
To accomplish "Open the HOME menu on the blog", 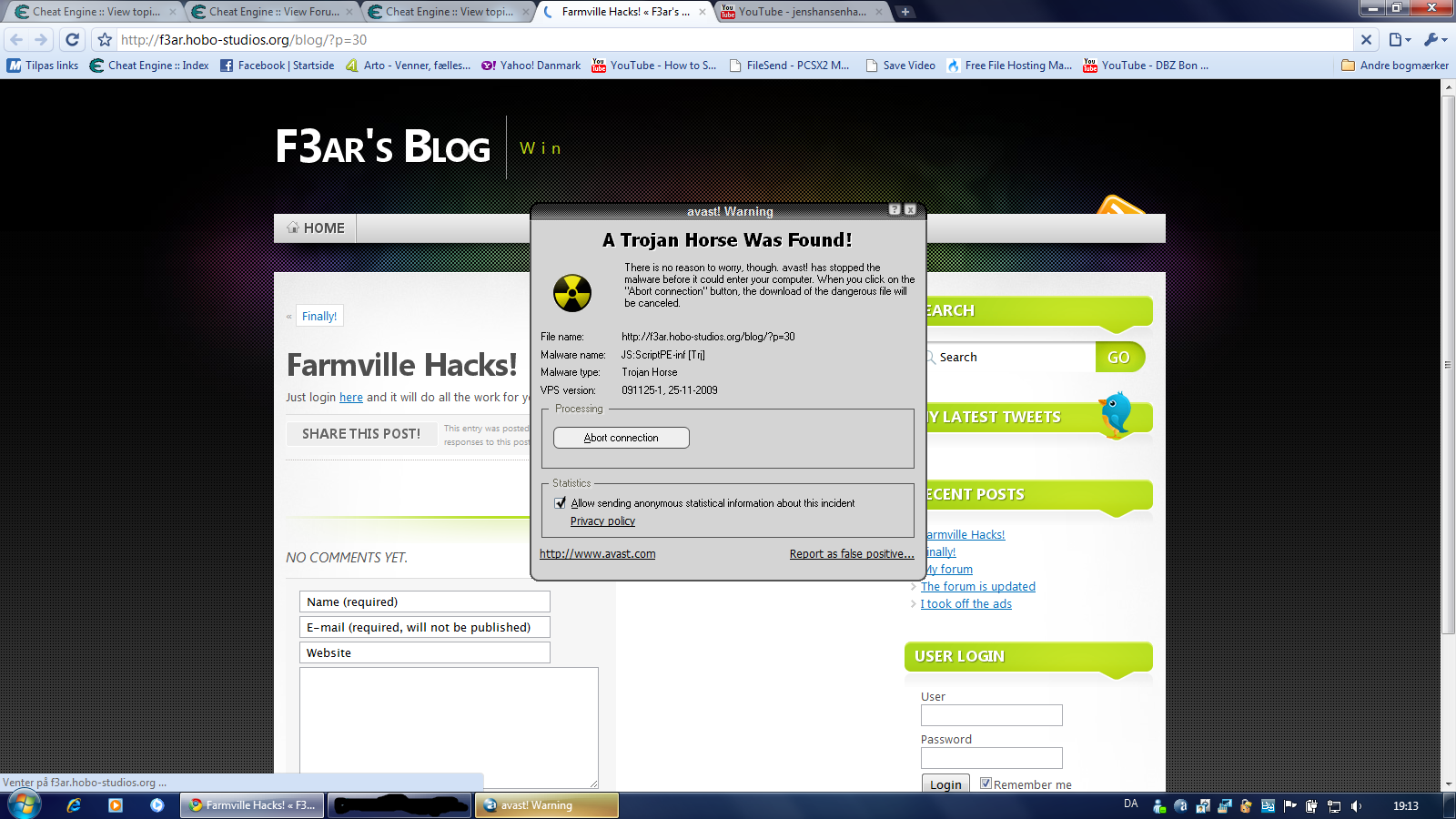I will pos(316,228).
